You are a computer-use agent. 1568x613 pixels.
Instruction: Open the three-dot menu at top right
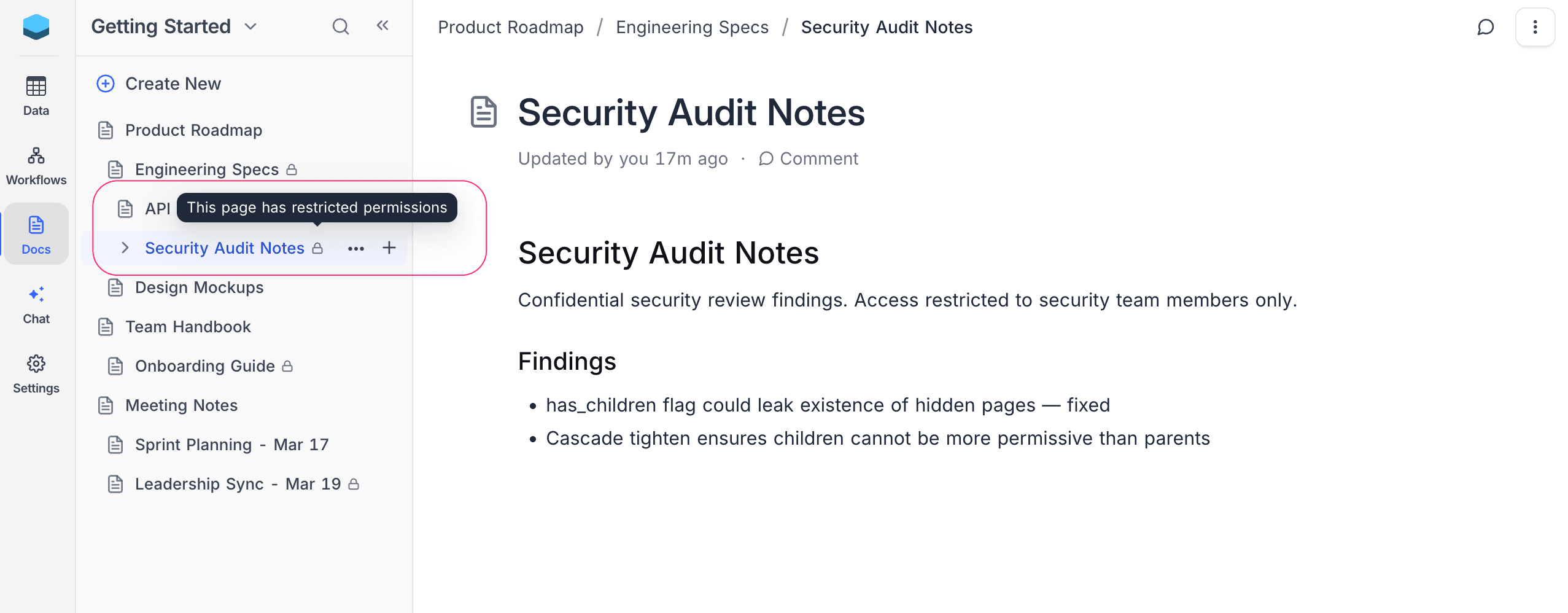coord(1535,27)
